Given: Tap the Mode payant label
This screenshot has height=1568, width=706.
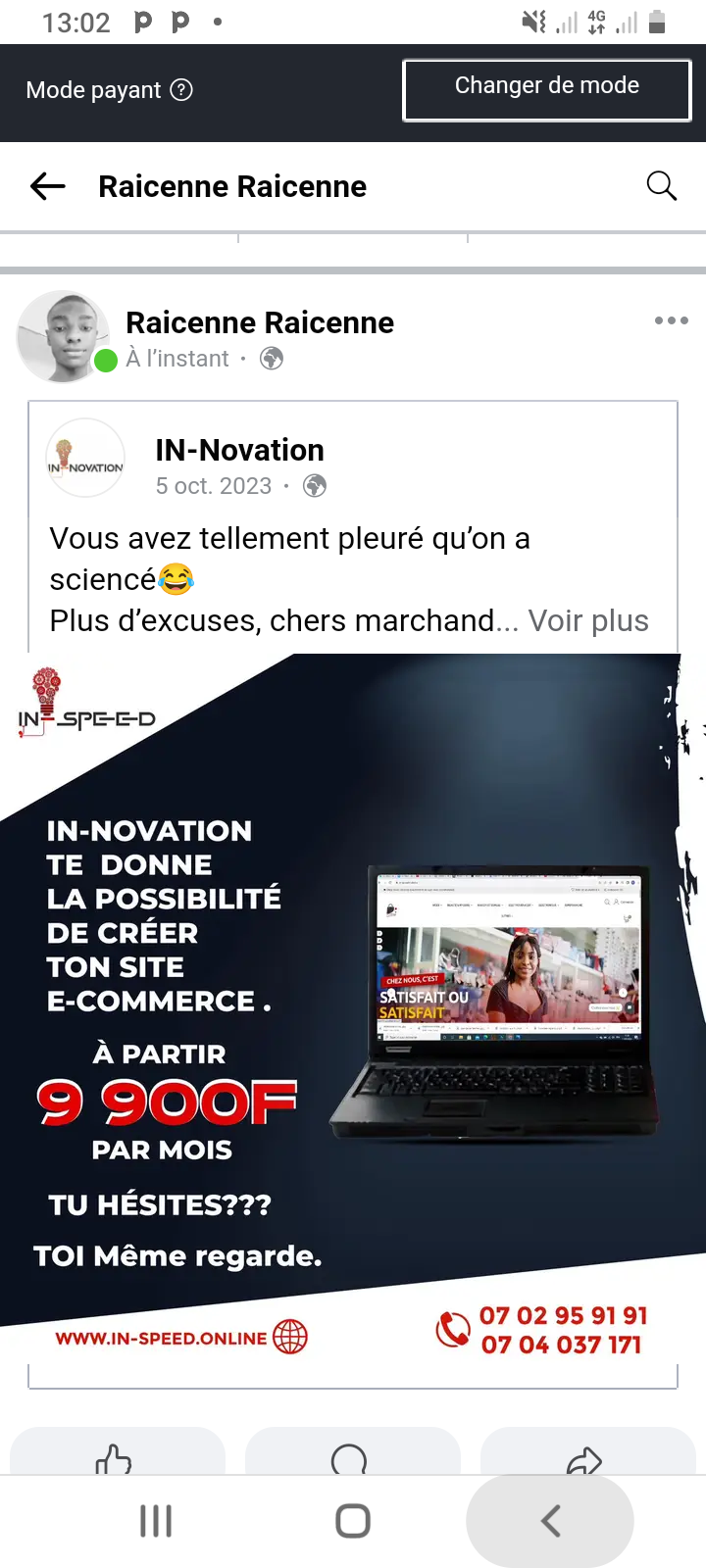Looking at the screenshot, I should (93, 90).
